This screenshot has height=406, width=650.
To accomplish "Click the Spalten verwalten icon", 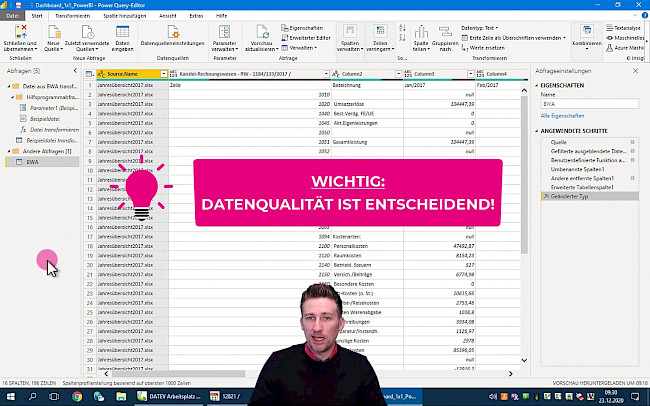I will [350, 32].
